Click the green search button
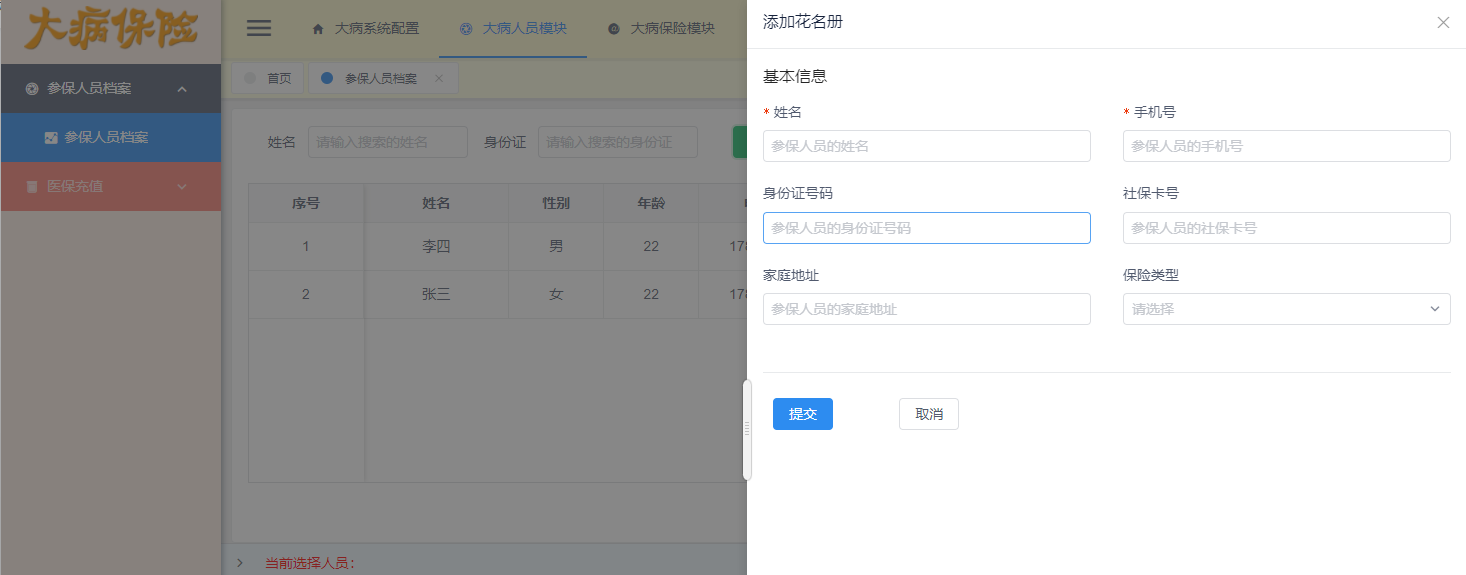The height and width of the screenshot is (575, 1466). [740, 142]
